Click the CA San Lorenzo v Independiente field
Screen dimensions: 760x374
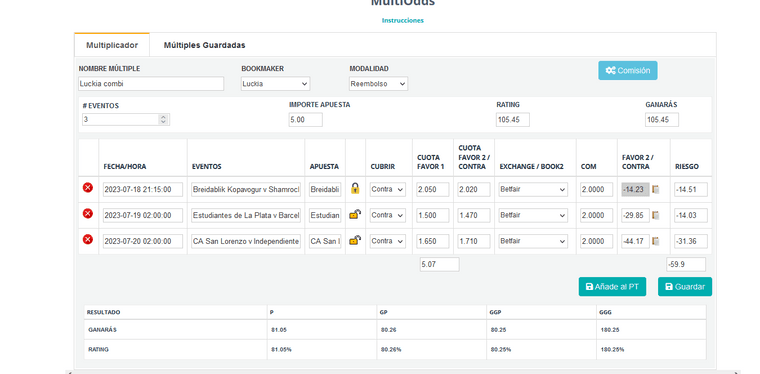pyautogui.click(x=246, y=241)
